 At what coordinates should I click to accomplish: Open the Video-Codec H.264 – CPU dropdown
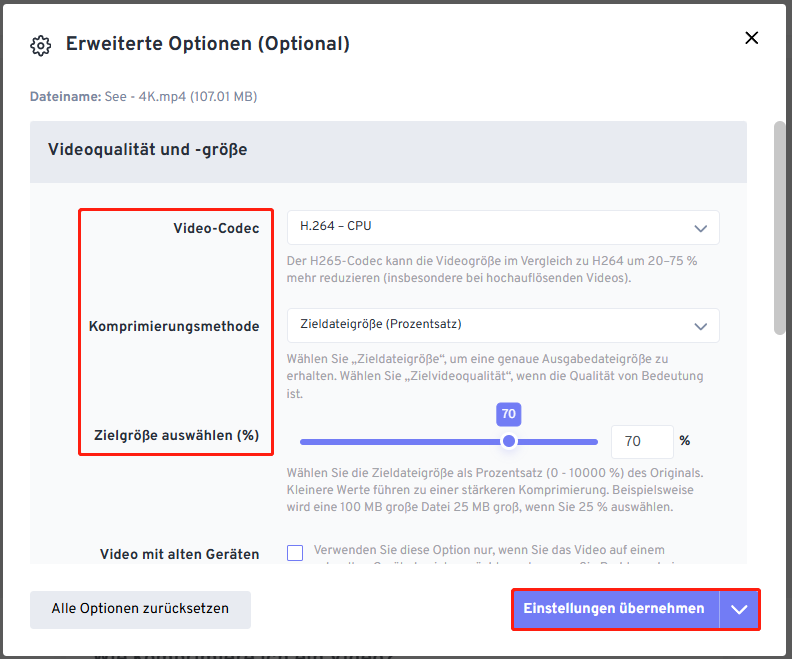click(x=503, y=227)
